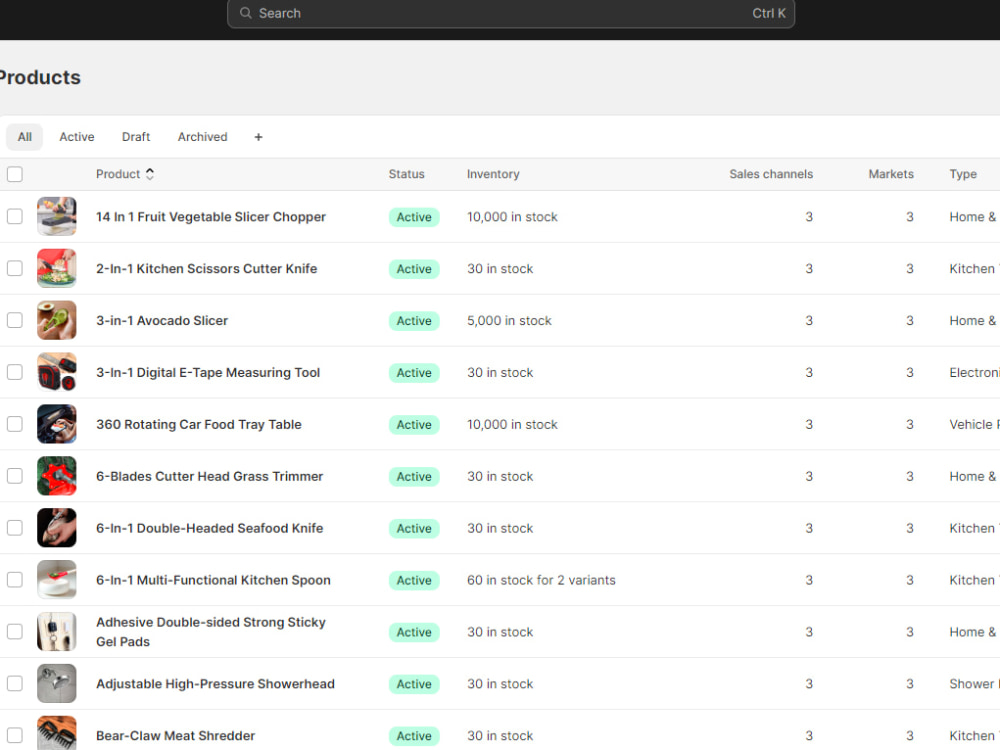This screenshot has width=1000, height=750.
Task: Tick 6-In-1 Double-Headed Seafood Knife checkbox
Action: coord(15,527)
